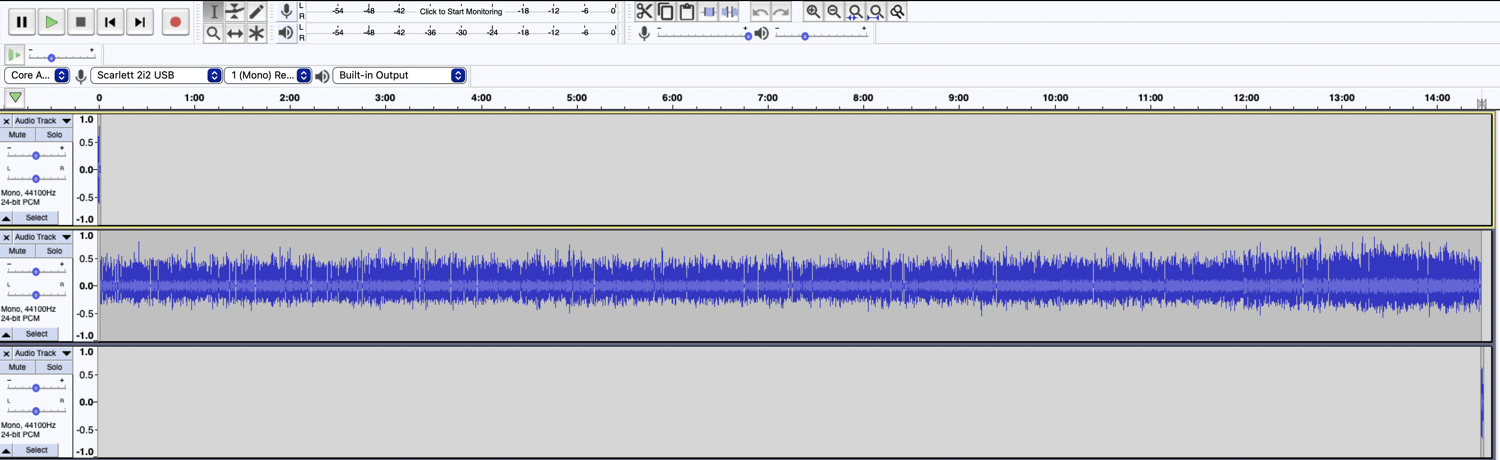This screenshot has width=1500, height=460.
Task: Mute the third audio track
Action: pos(18,367)
